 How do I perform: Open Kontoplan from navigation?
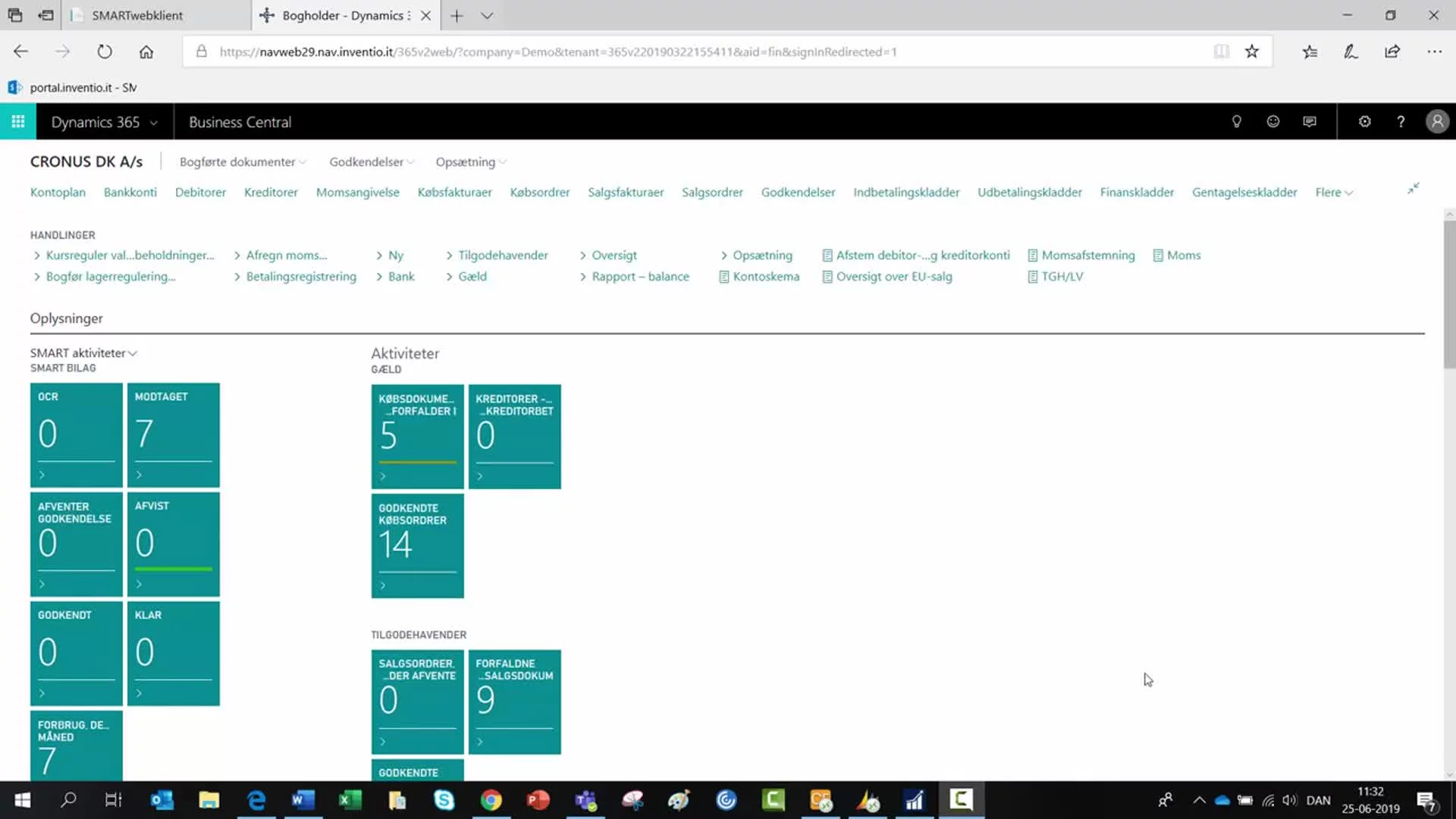click(x=58, y=192)
